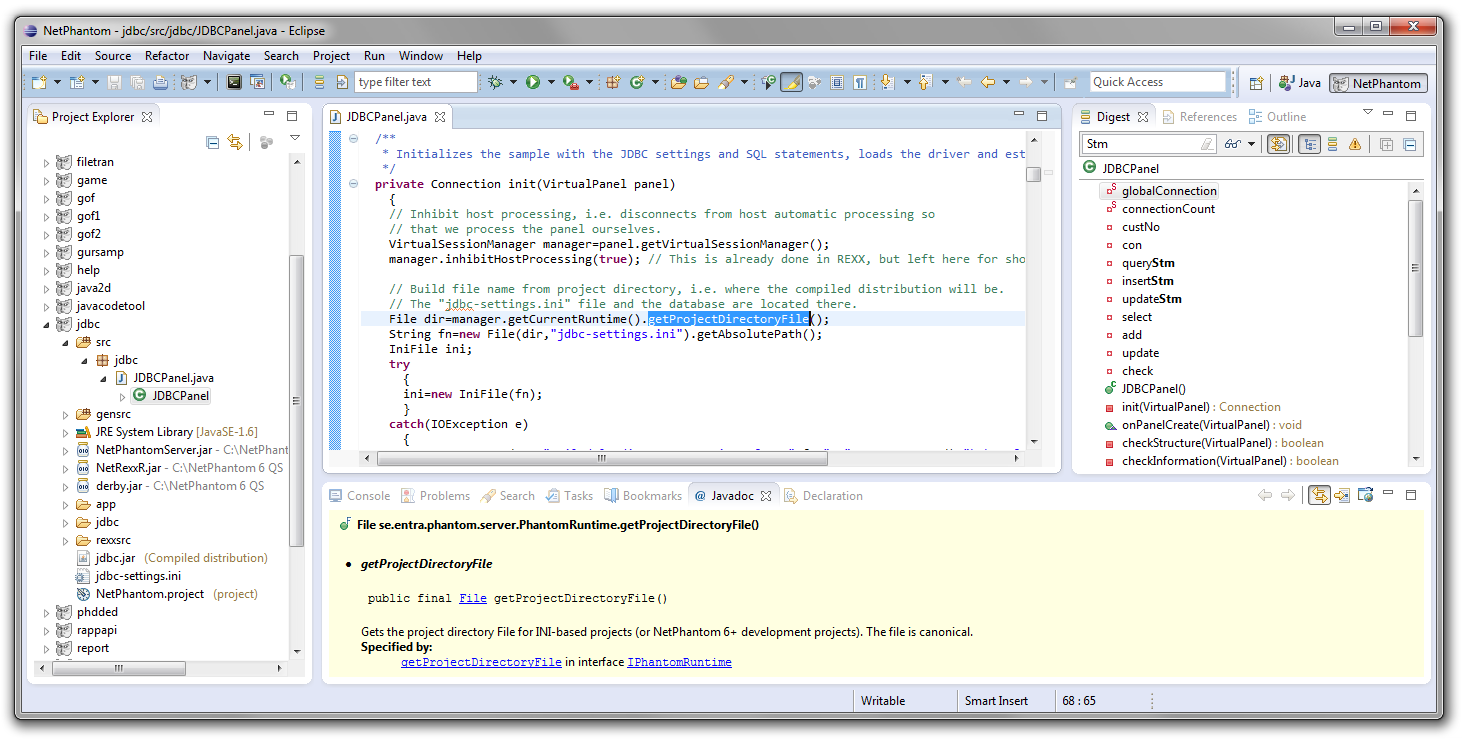This screenshot has width=1465, height=740.
Task: Click the Stm filter input in Digest
Action: click(x=1150, y=144)
